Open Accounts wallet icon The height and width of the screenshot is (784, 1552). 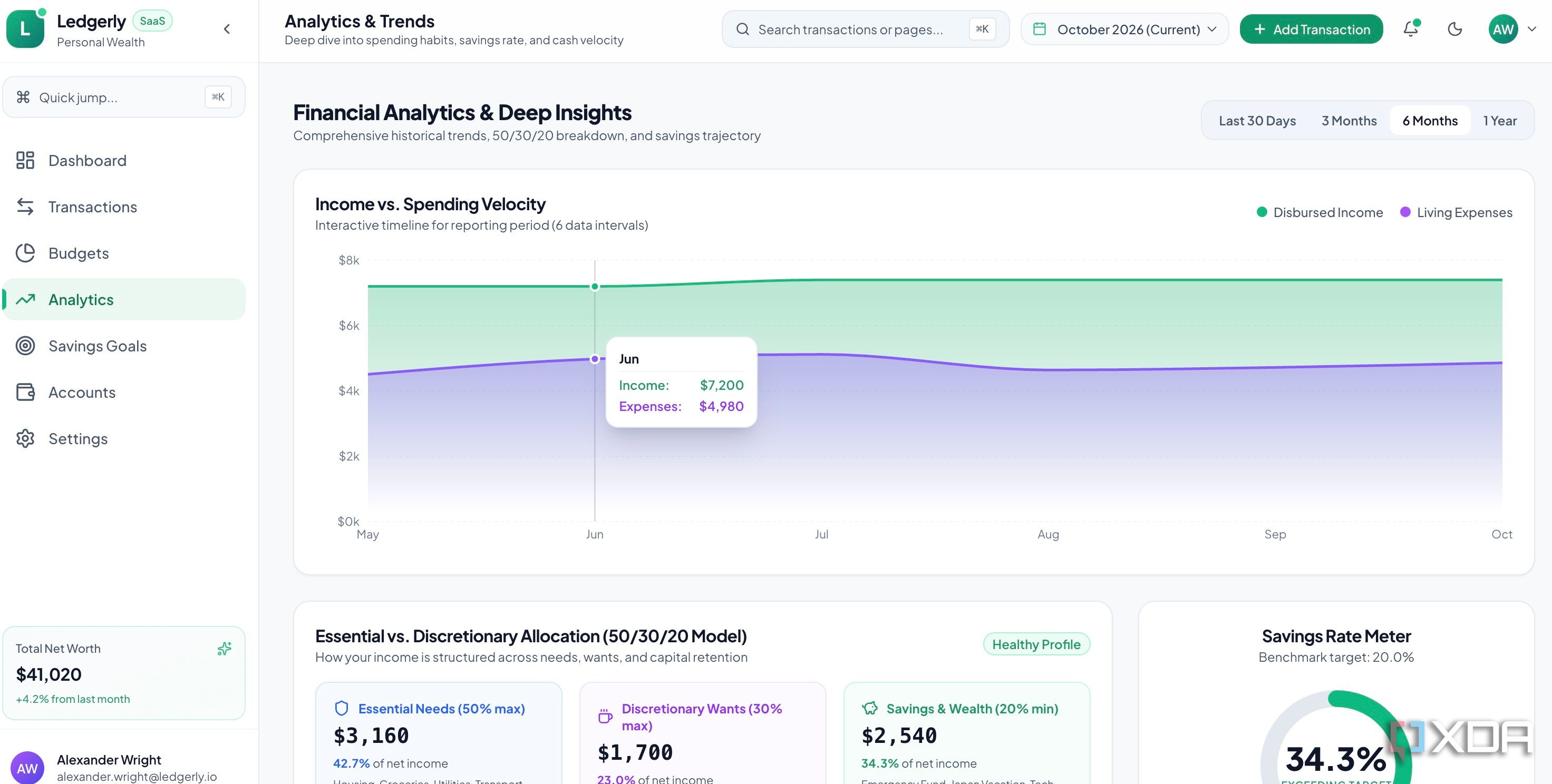(25, 392)
